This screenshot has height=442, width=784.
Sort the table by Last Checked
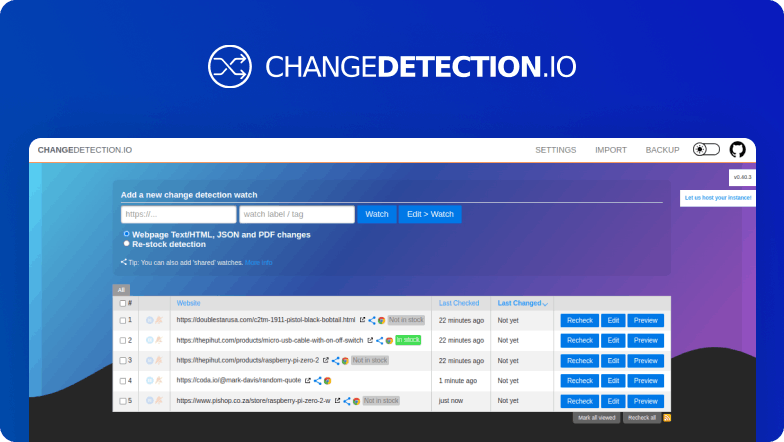458,303
